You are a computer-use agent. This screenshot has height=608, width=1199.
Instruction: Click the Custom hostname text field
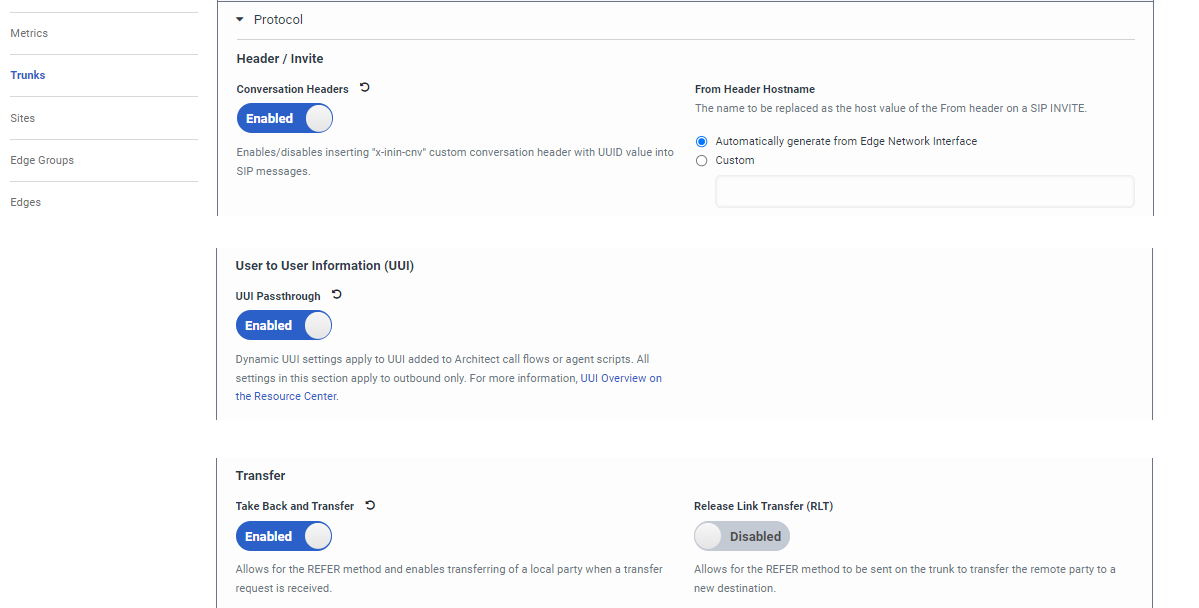(924, 191)
